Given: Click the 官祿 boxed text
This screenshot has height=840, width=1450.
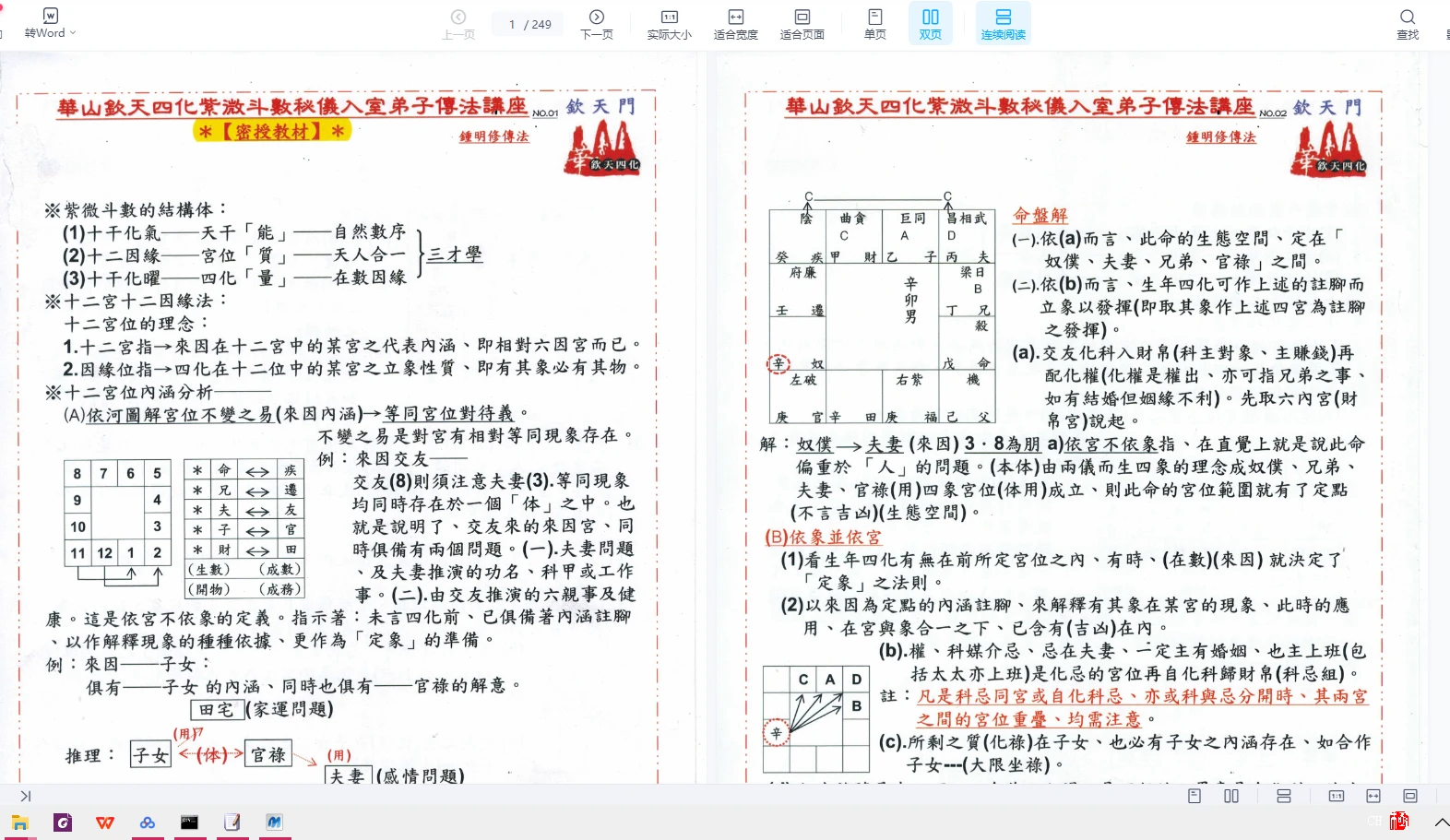Looking at the screenshot, I should click(x=268, y=754).
